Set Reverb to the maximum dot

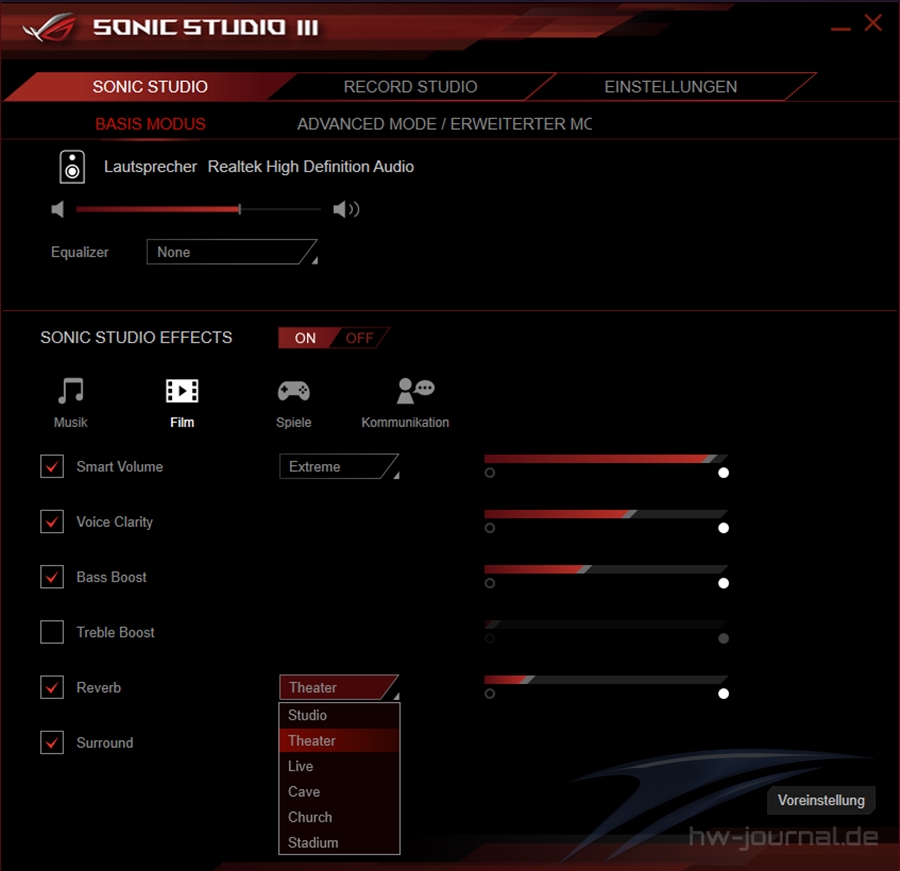click(x=724, y=694)
